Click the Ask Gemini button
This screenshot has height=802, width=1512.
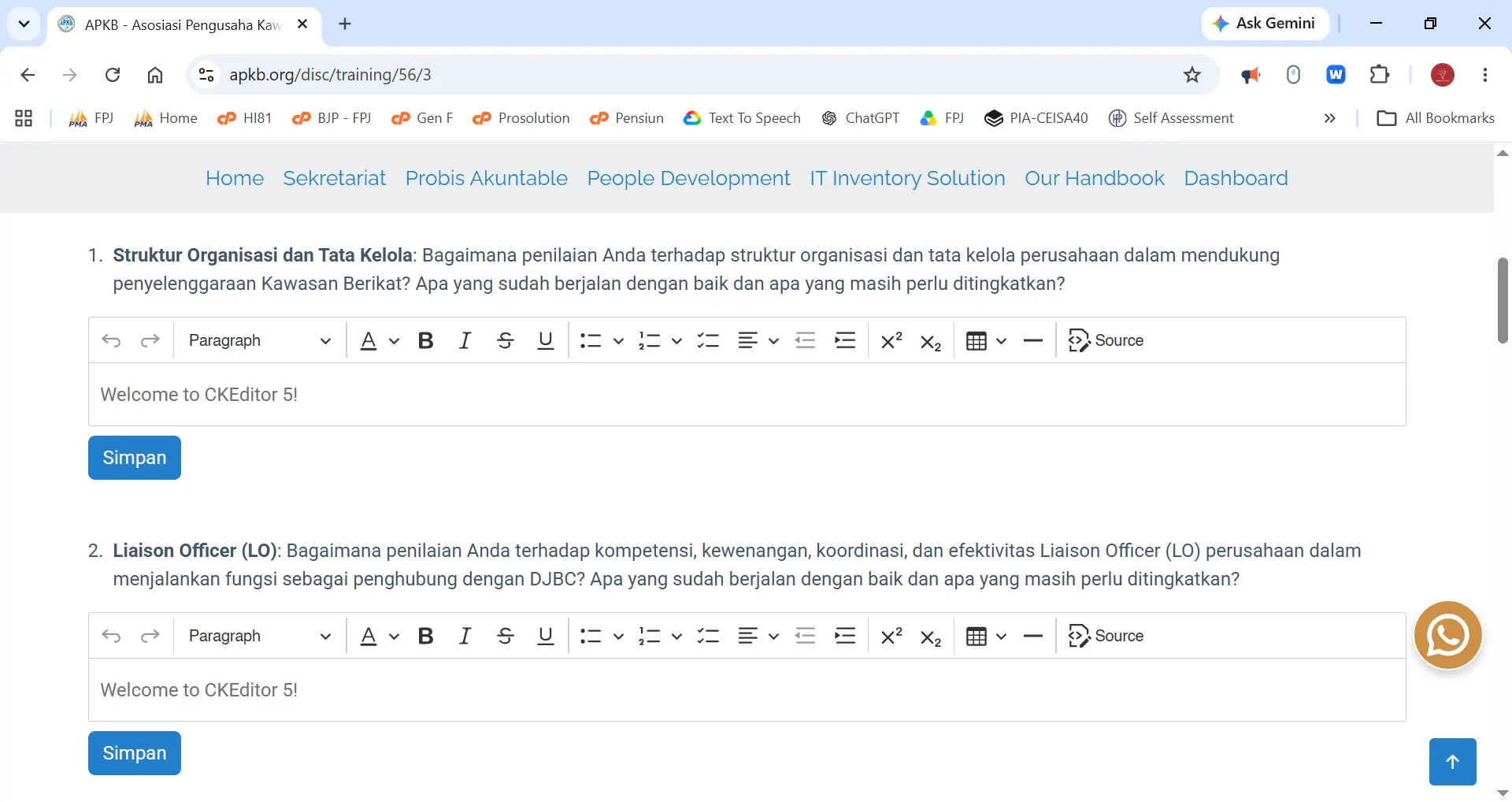1266,24
